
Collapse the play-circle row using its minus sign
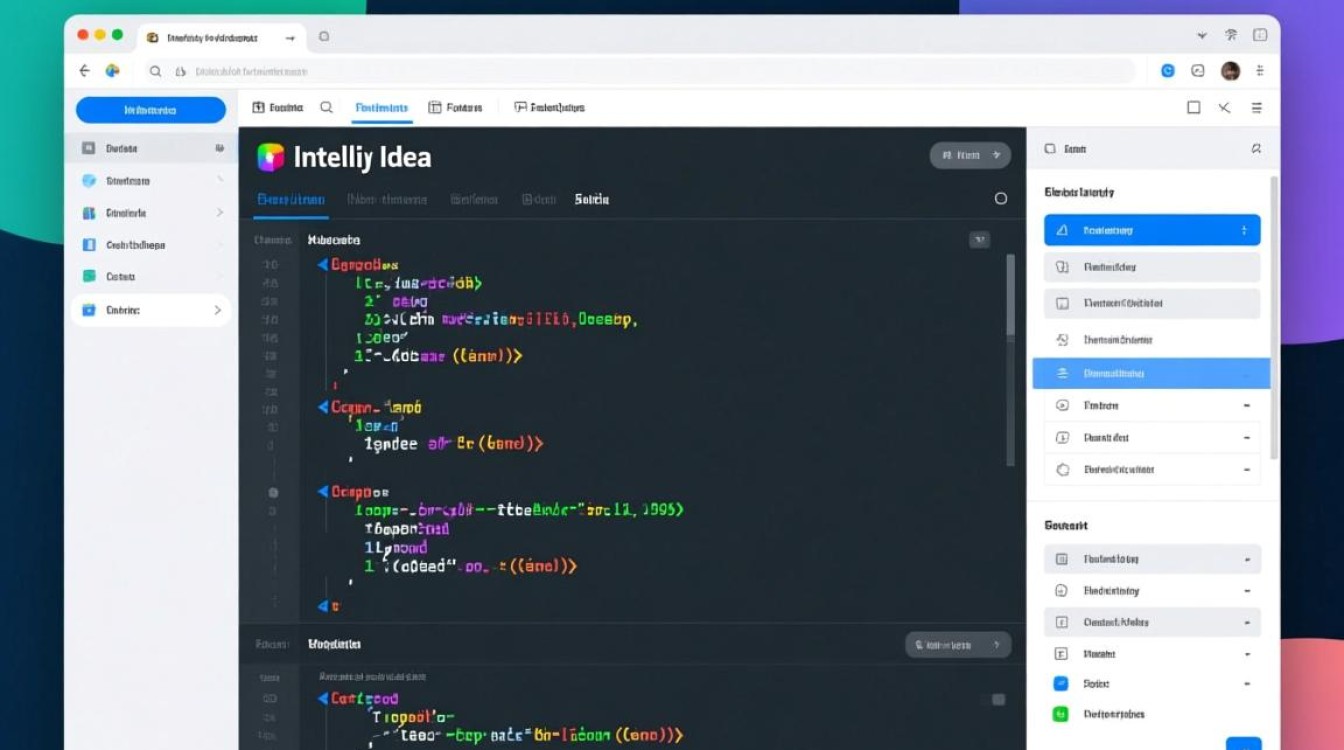pos(1246,405)
